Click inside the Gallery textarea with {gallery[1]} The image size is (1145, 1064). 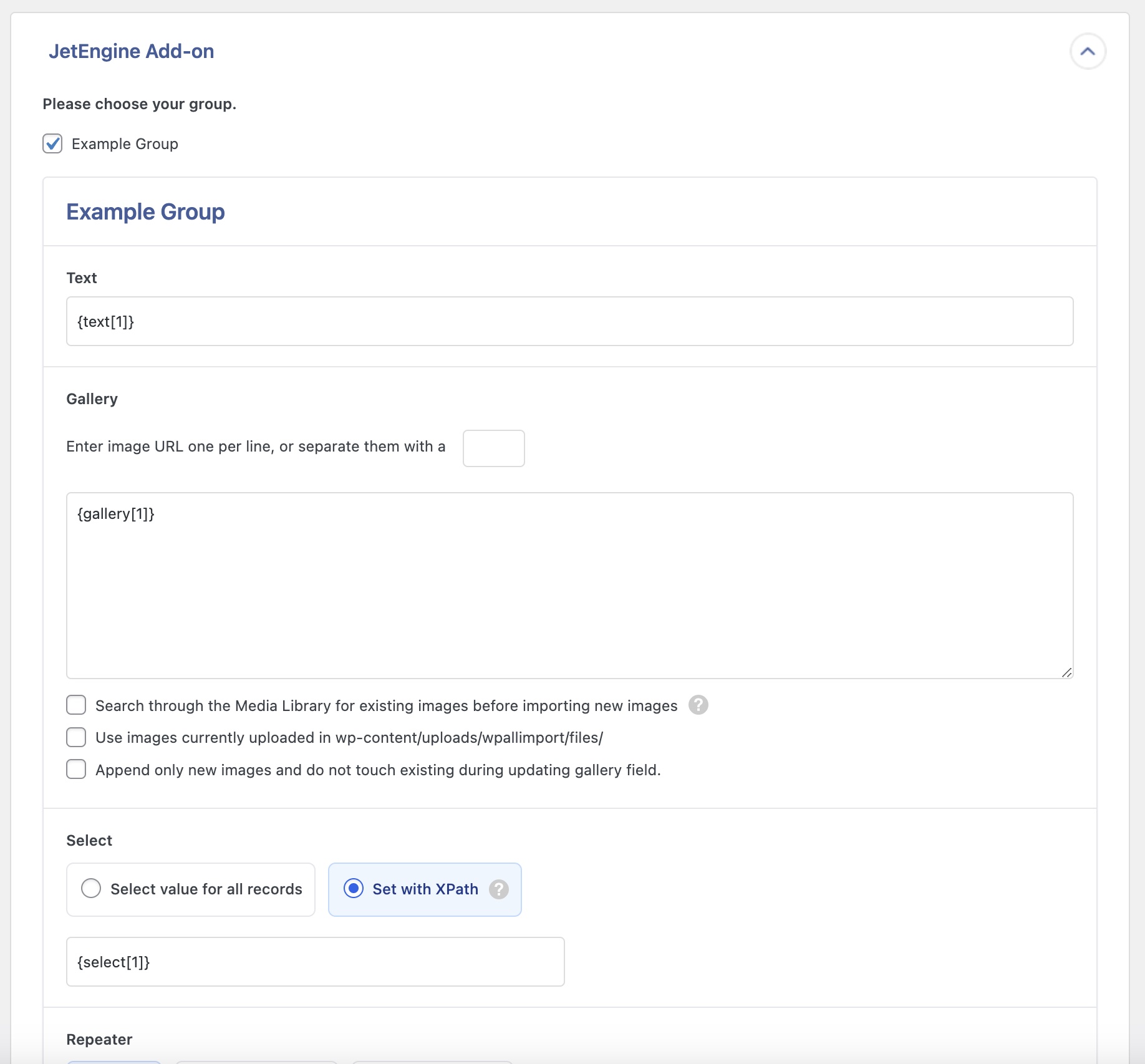[569, 585]
